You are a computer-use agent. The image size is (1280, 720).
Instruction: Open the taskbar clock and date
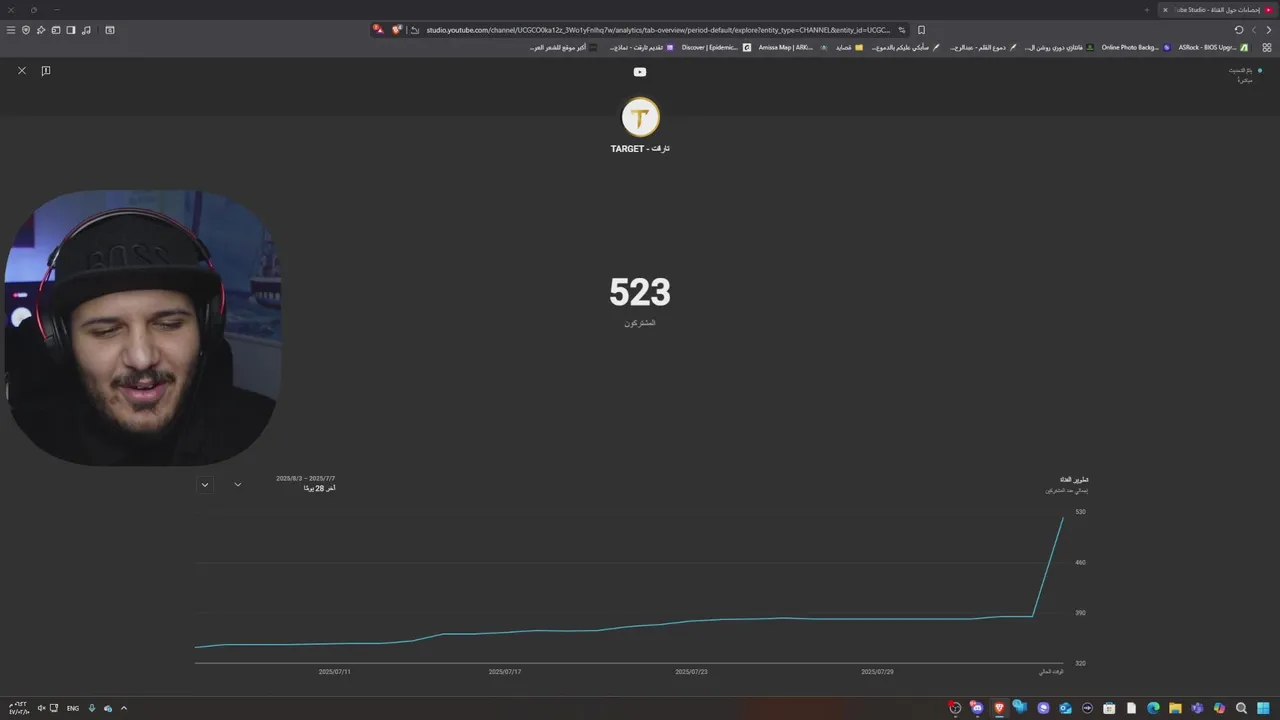[19, 708]
